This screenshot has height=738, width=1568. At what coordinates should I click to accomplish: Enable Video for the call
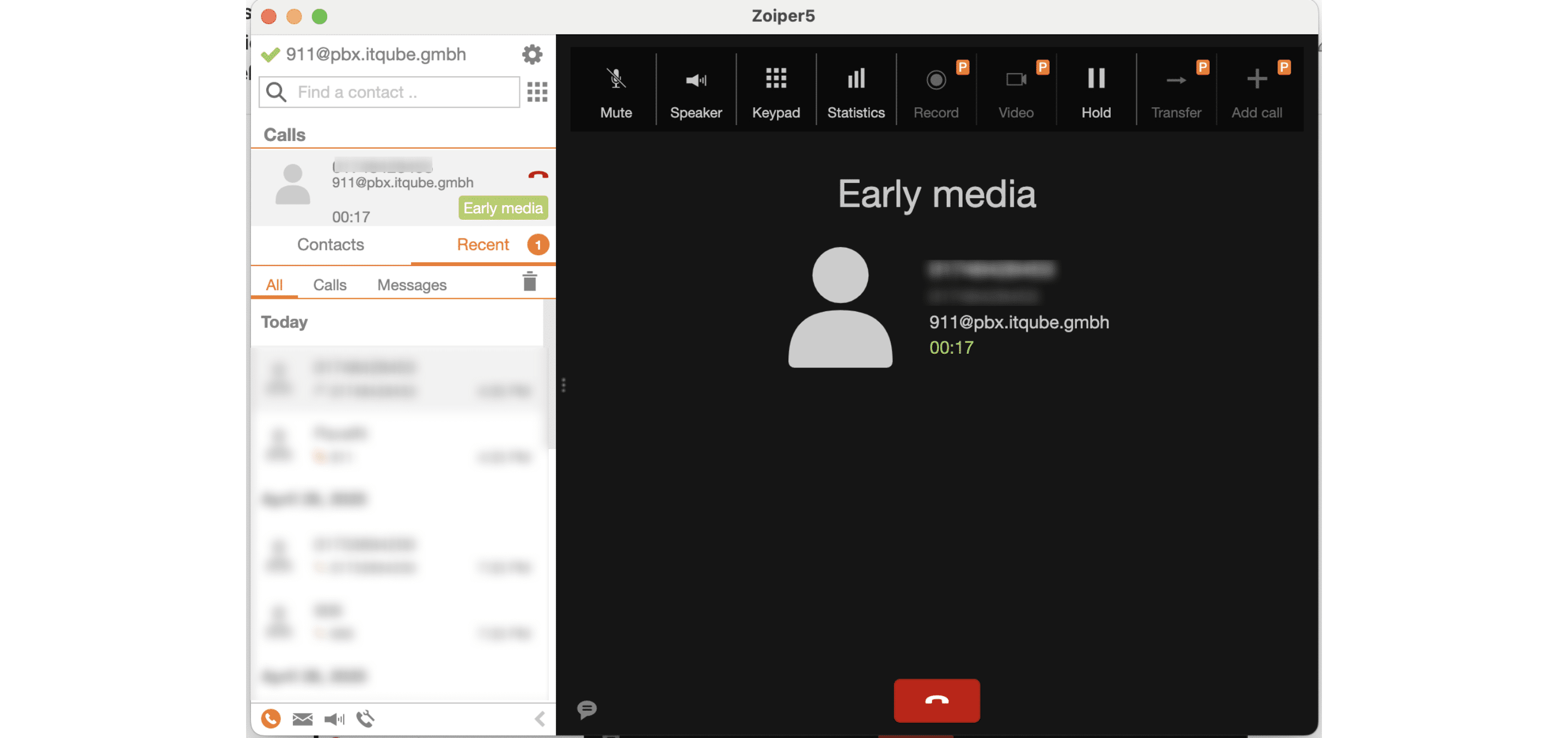[x=1016, y=91]
